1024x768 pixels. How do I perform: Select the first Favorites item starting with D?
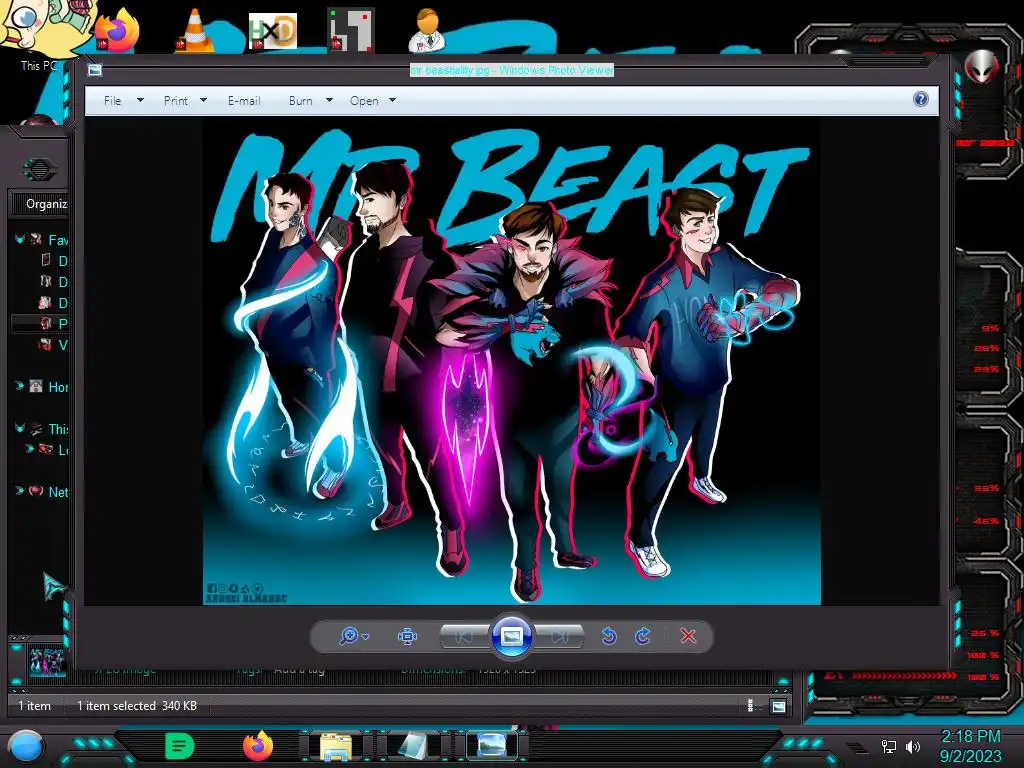[x=54, y=261]
